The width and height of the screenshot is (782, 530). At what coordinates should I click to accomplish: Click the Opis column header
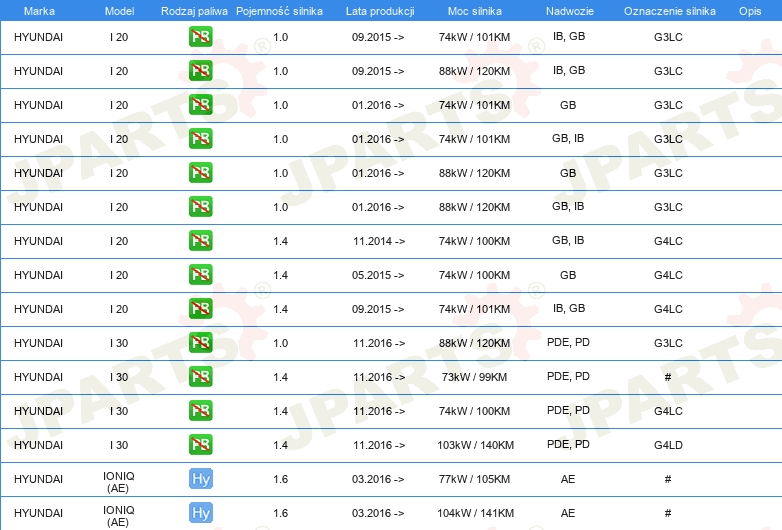coord(750,11)
